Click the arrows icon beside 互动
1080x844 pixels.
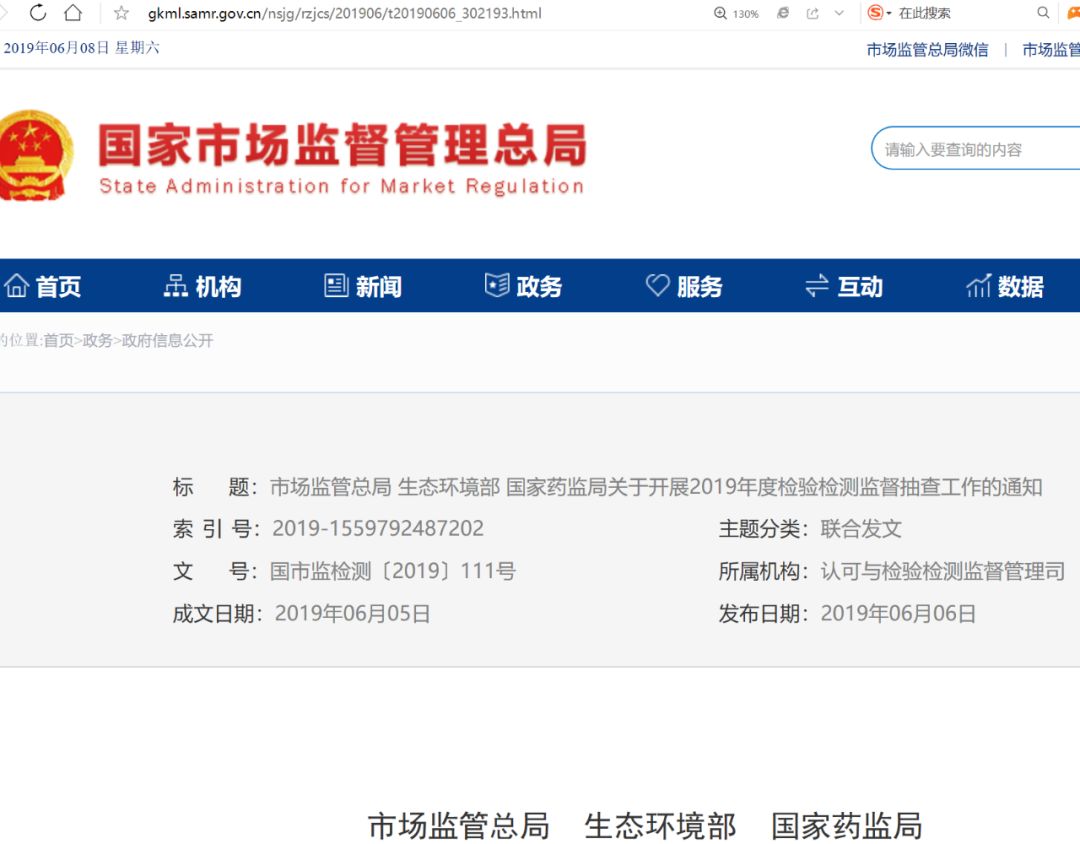pos(817,285)
